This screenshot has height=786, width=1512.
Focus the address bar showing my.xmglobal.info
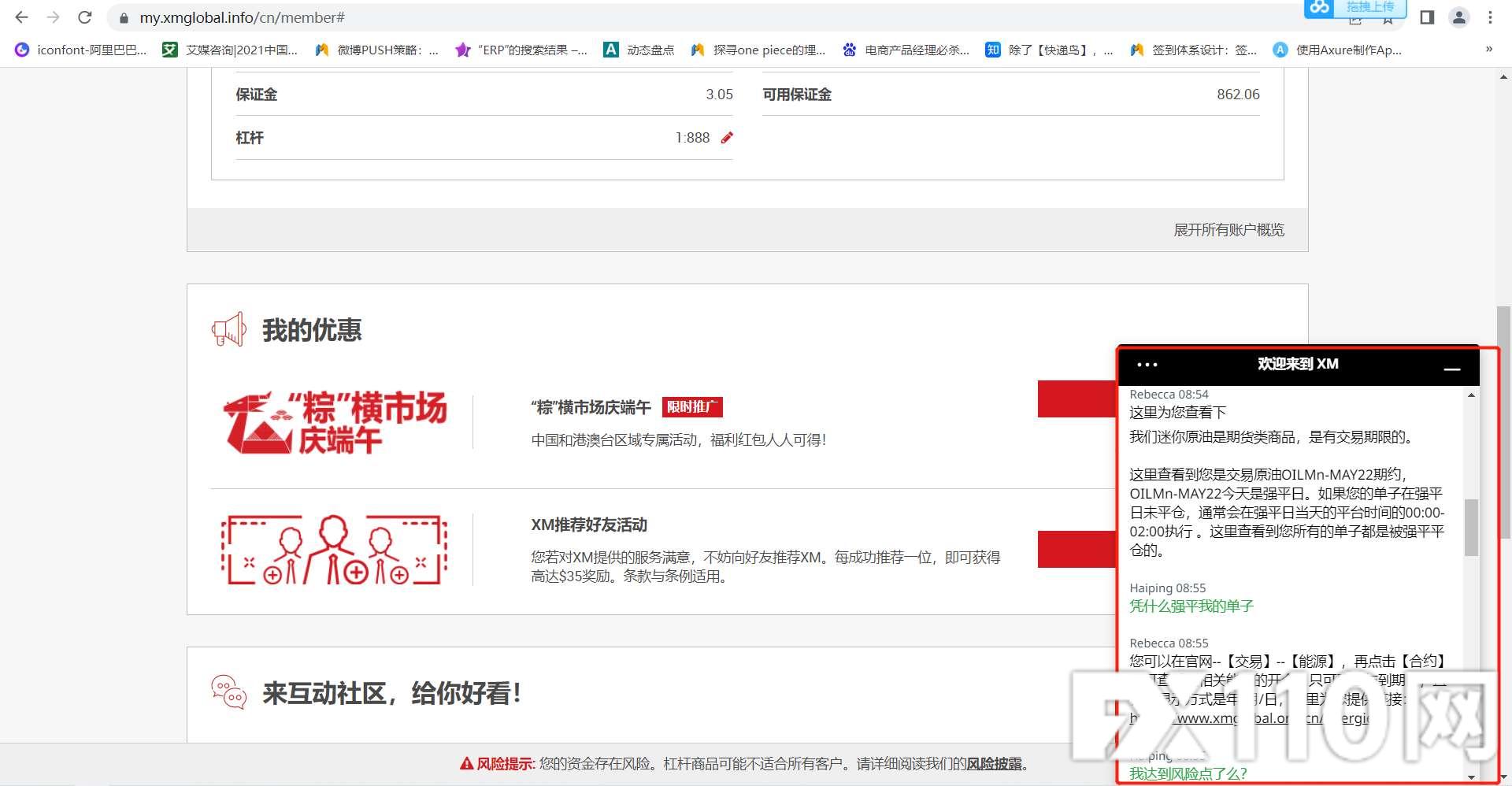[243, 17]
